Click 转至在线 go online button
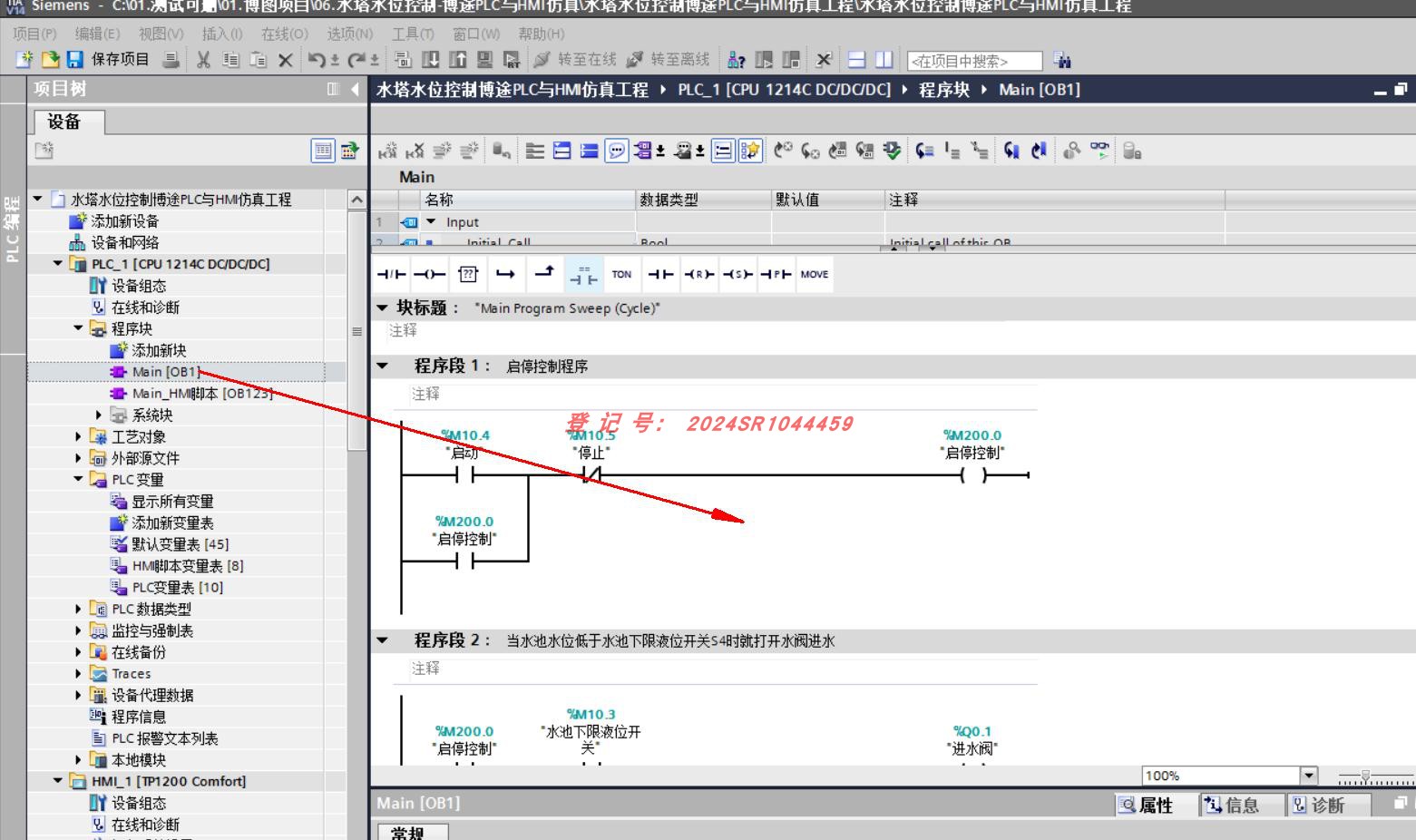 point(575,60)
